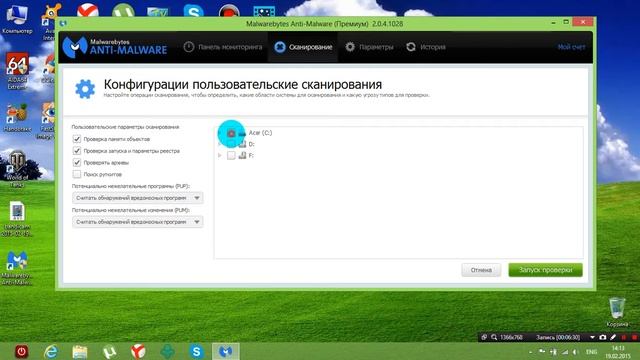Uncheck Проверка запуска и параметры реестра
640x360 pixels.
(77, 151)
